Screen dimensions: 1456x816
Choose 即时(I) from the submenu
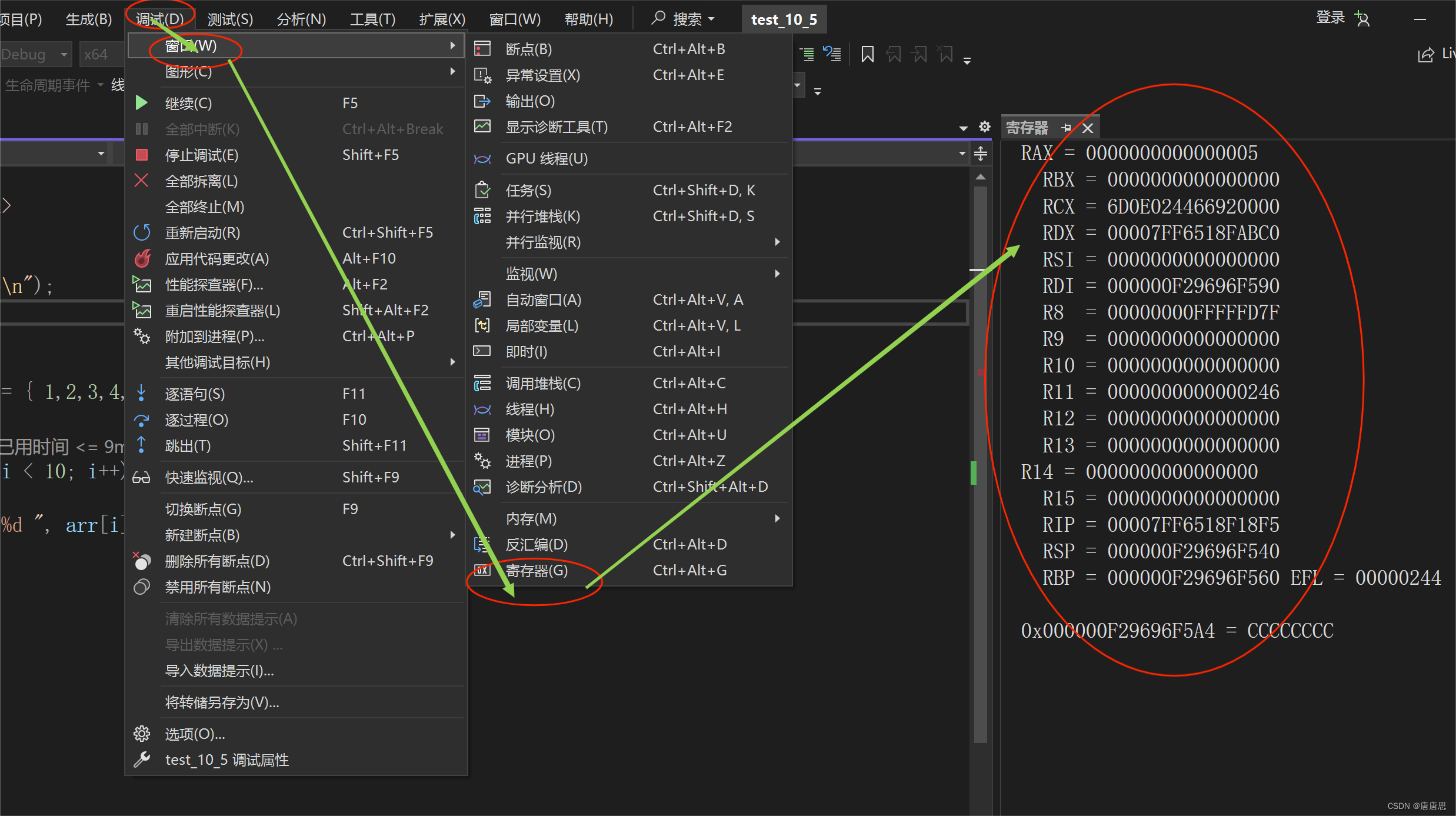pos(630,351)
